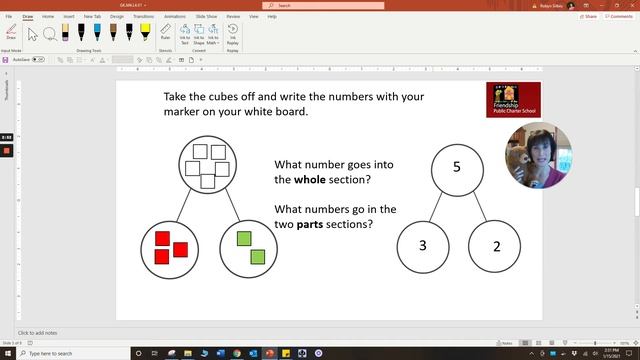Click the Save icon in quick access toolbar
The height and width of the screenshot is (360, 640).
tap(5, 60)
